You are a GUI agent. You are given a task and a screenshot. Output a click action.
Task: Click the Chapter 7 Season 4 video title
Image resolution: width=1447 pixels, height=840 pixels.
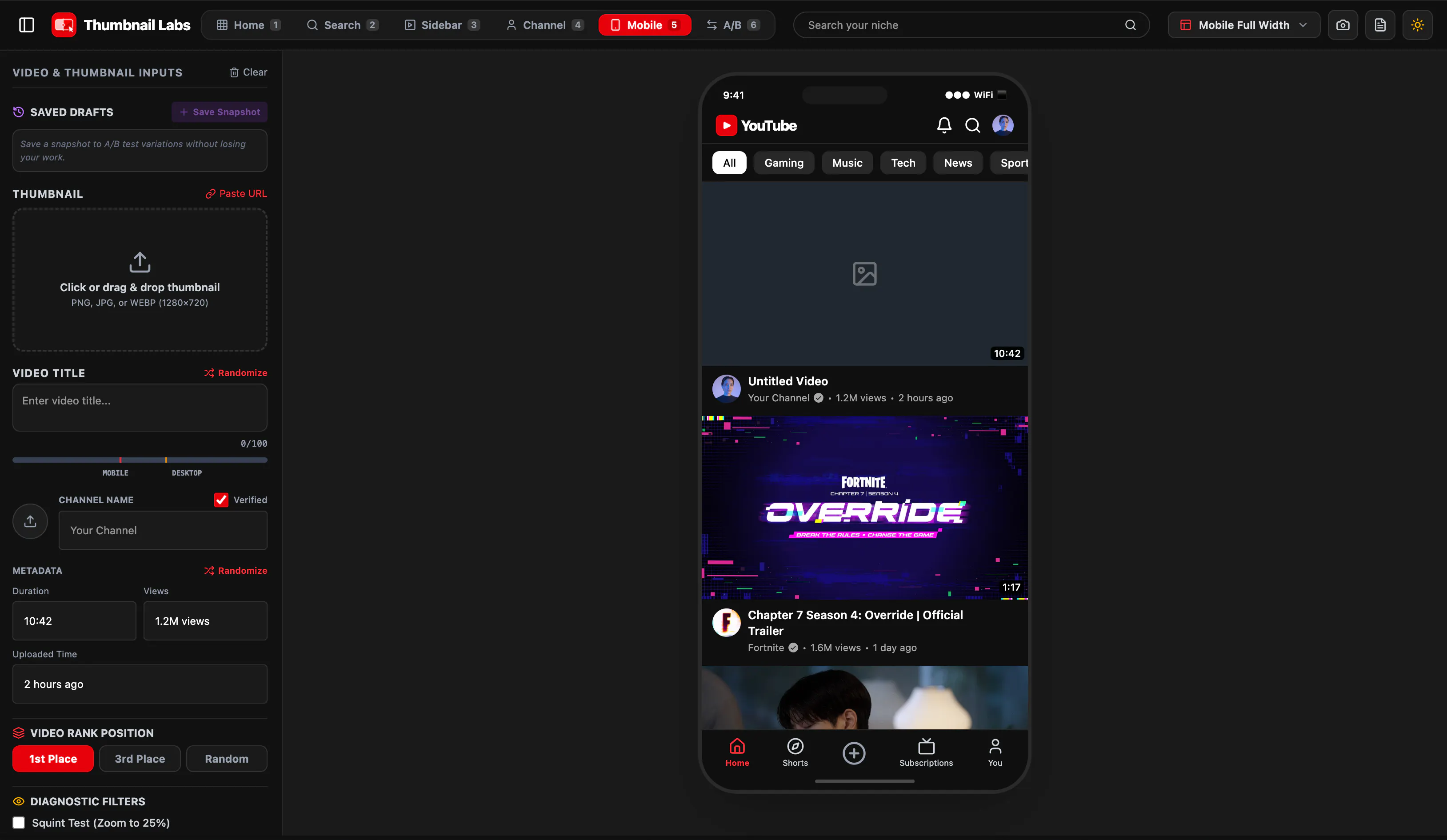[855, 622]
